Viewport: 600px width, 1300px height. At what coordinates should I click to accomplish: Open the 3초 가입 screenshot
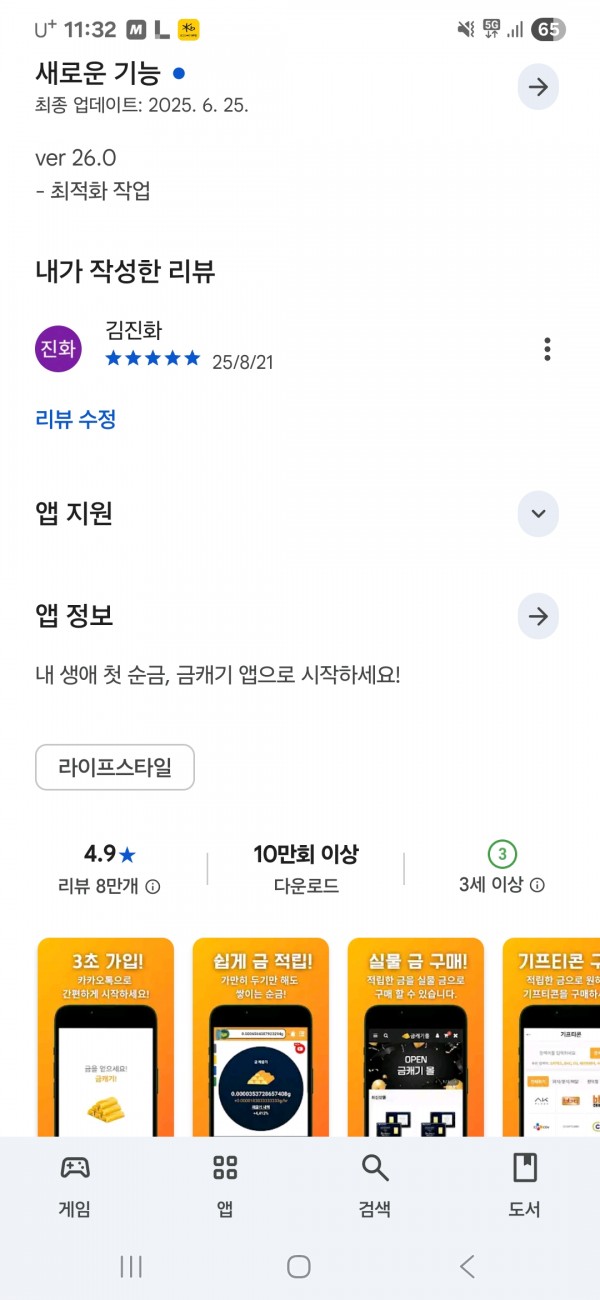pos(106,1037)
